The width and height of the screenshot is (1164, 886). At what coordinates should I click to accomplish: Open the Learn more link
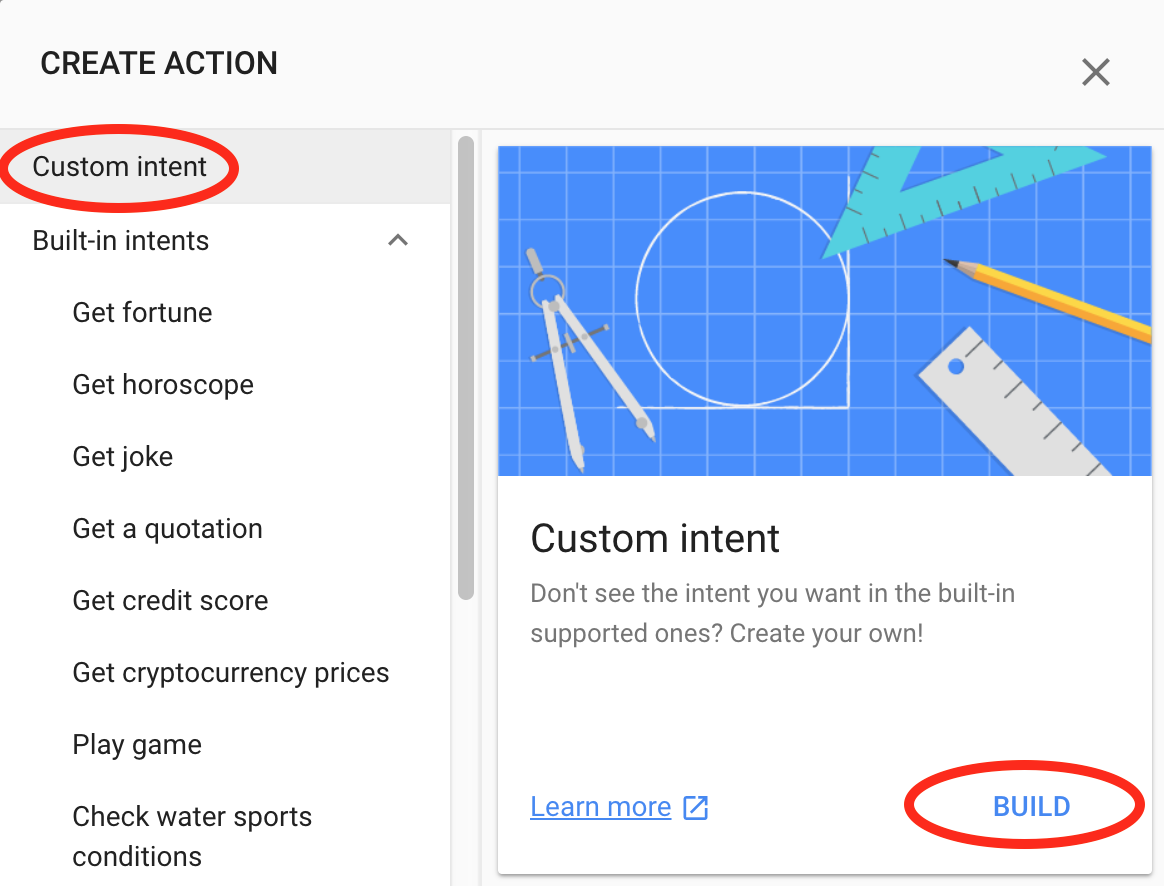600,806
